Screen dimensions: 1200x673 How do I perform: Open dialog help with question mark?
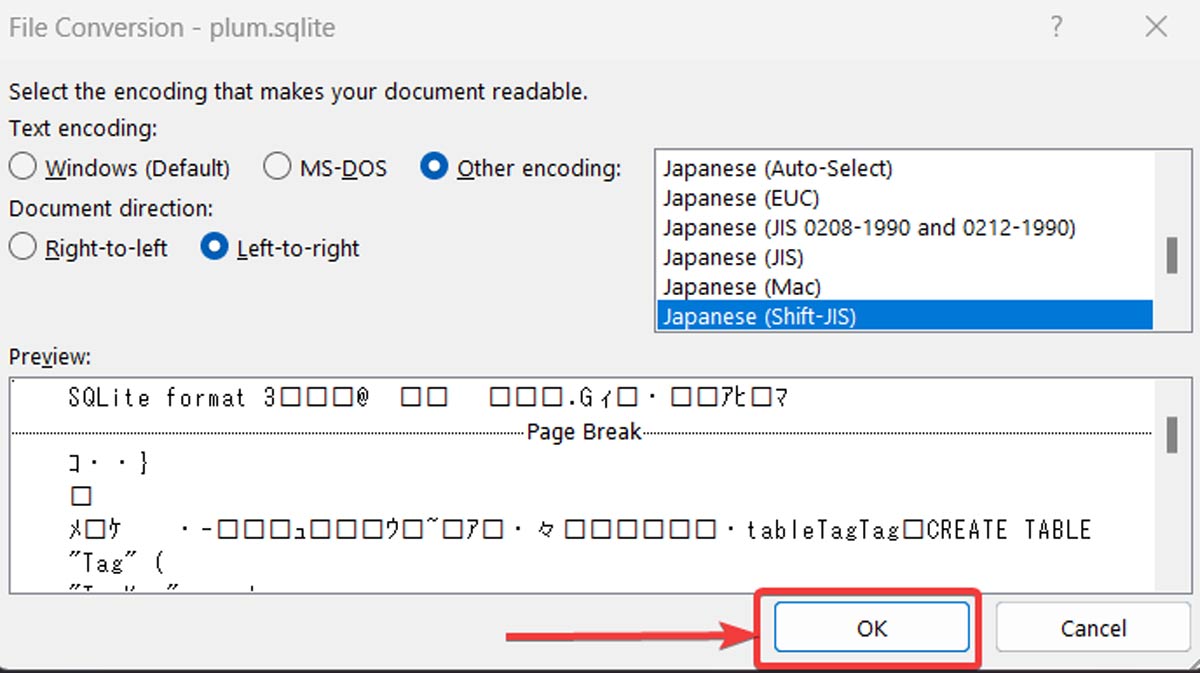pyautogui.click(x=1057, y=27)
